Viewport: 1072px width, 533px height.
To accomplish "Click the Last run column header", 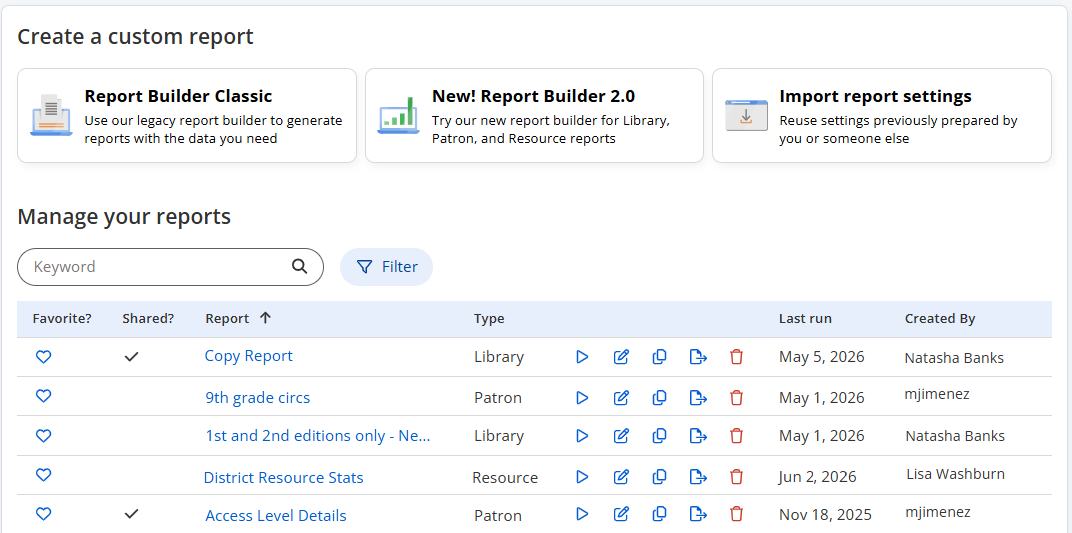I will point(805,318).
